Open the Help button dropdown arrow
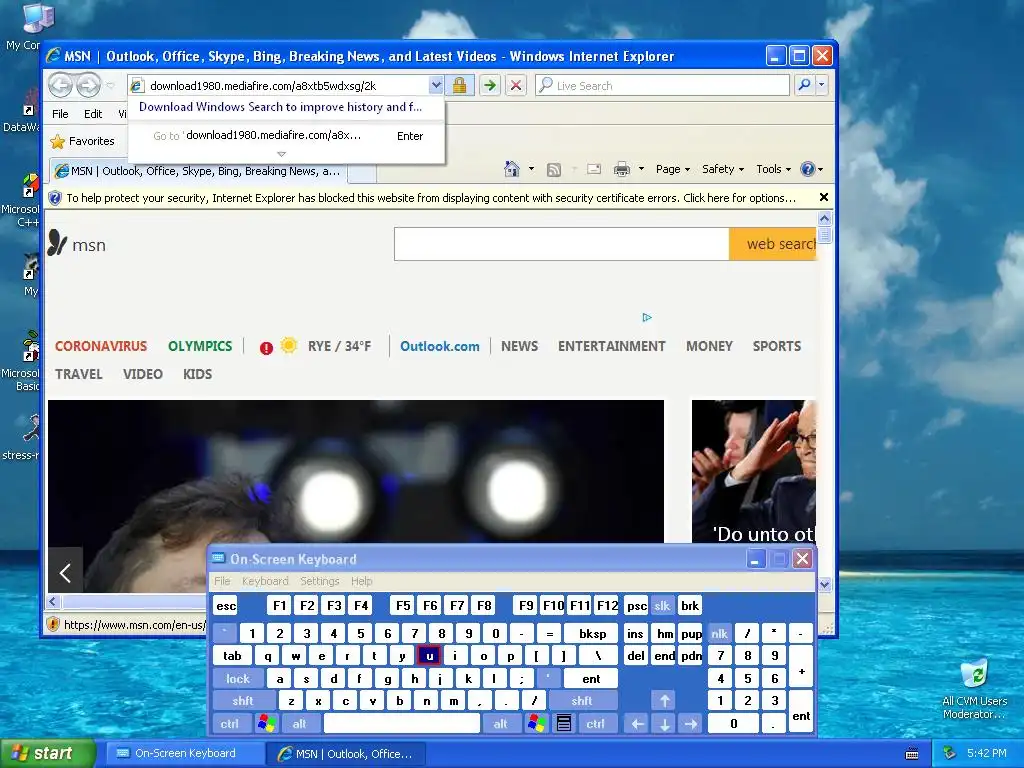 coord(820,169)
